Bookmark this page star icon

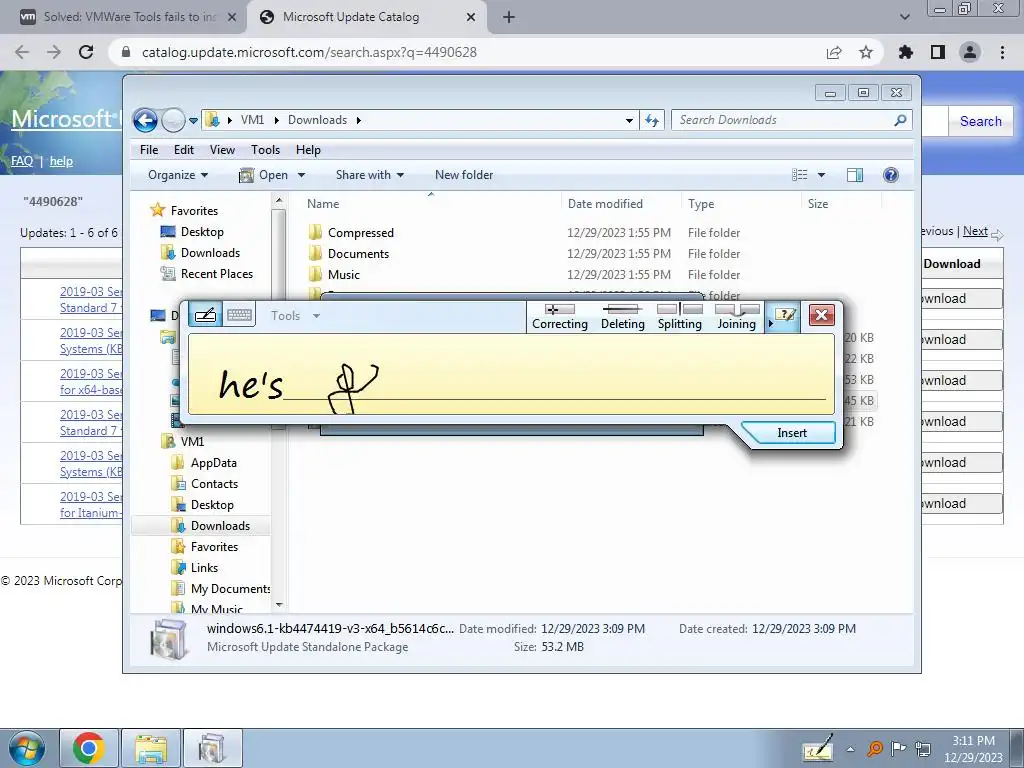[865, 52]
